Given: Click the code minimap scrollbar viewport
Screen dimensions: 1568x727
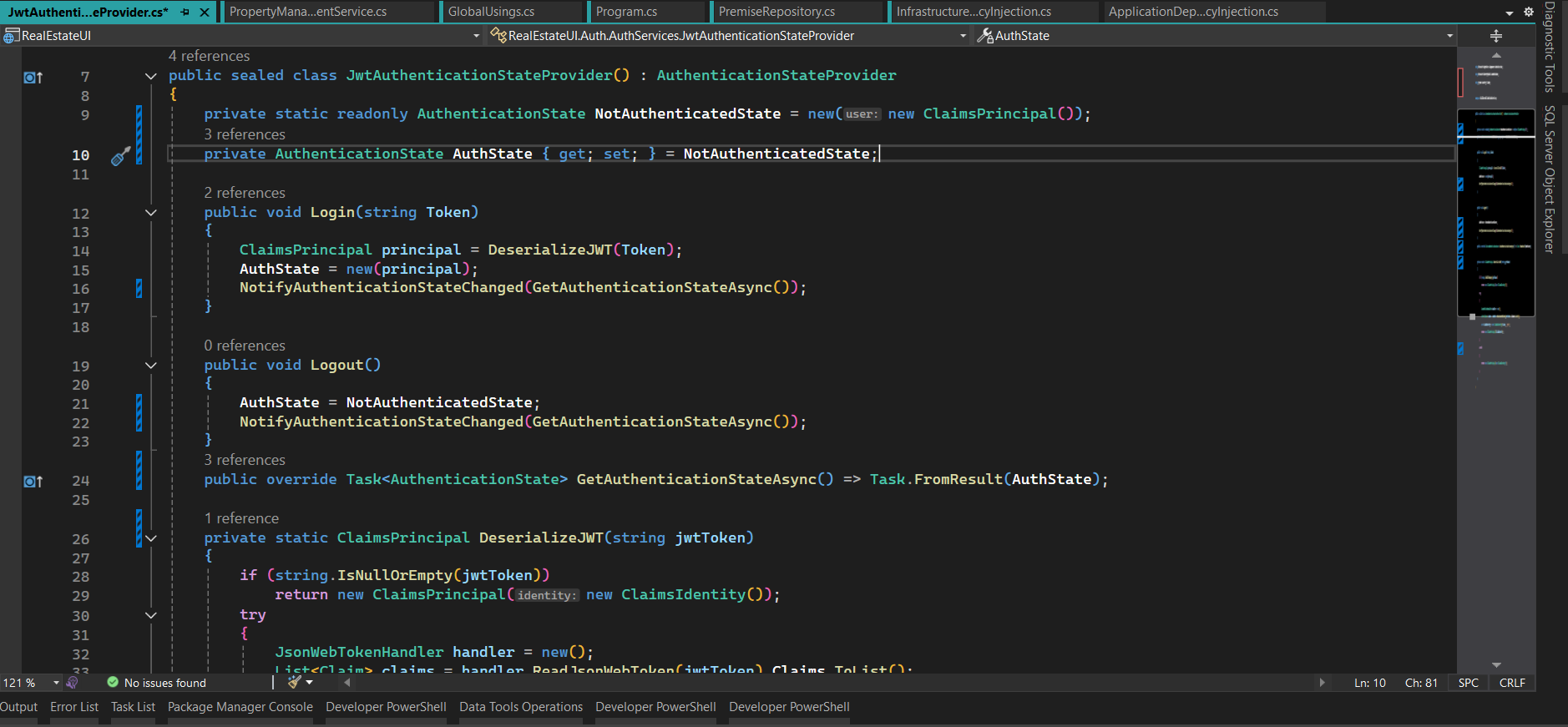Looking at the screenshot, I should pos(1495,213).
